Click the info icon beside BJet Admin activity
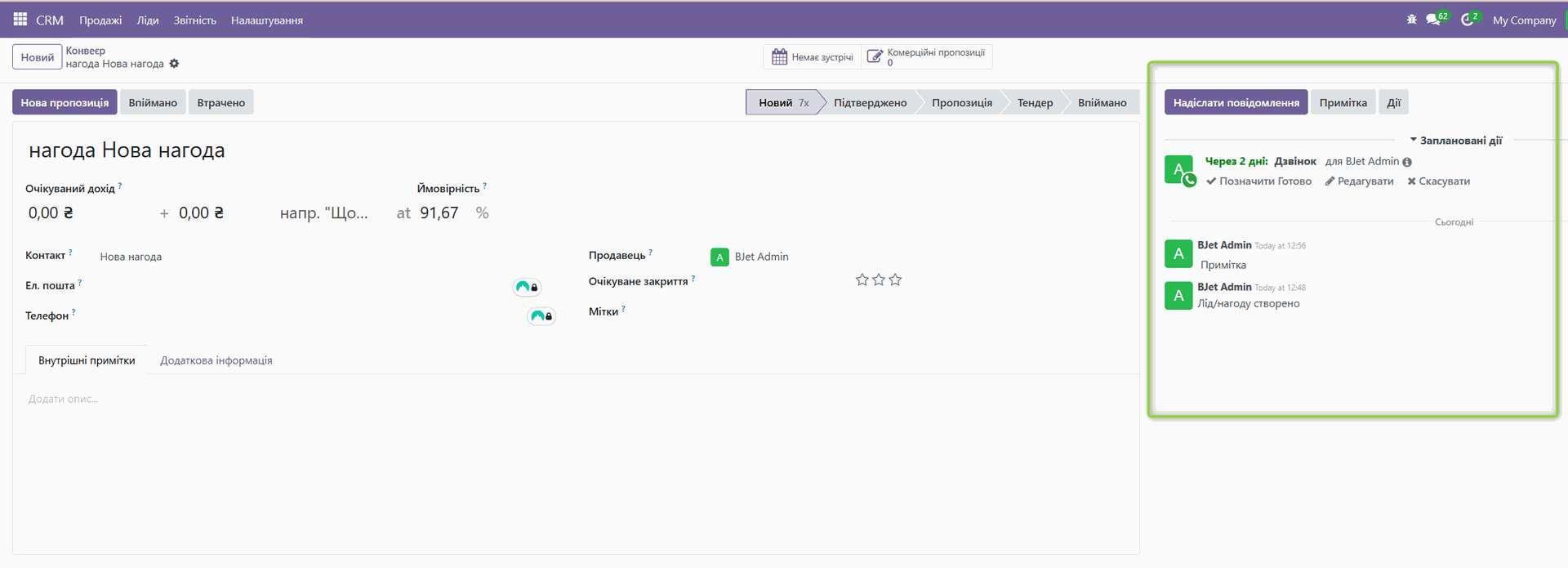This screenshot has width=1568, height=568. point(1407,163)
